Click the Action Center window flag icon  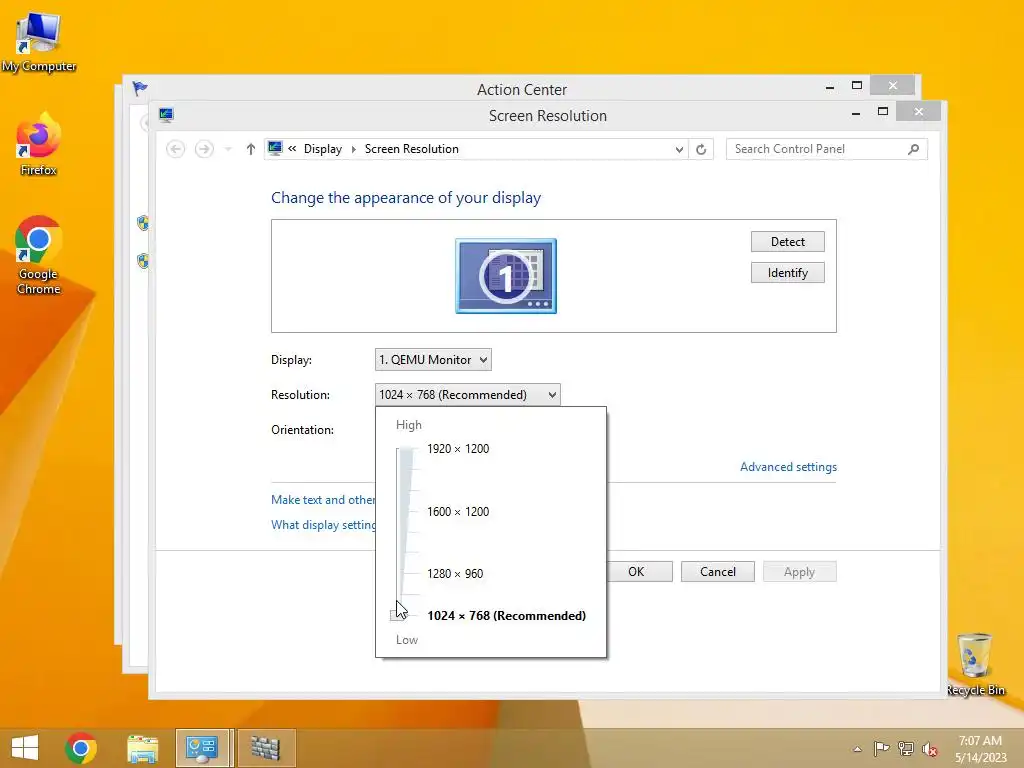coord(140,88)
